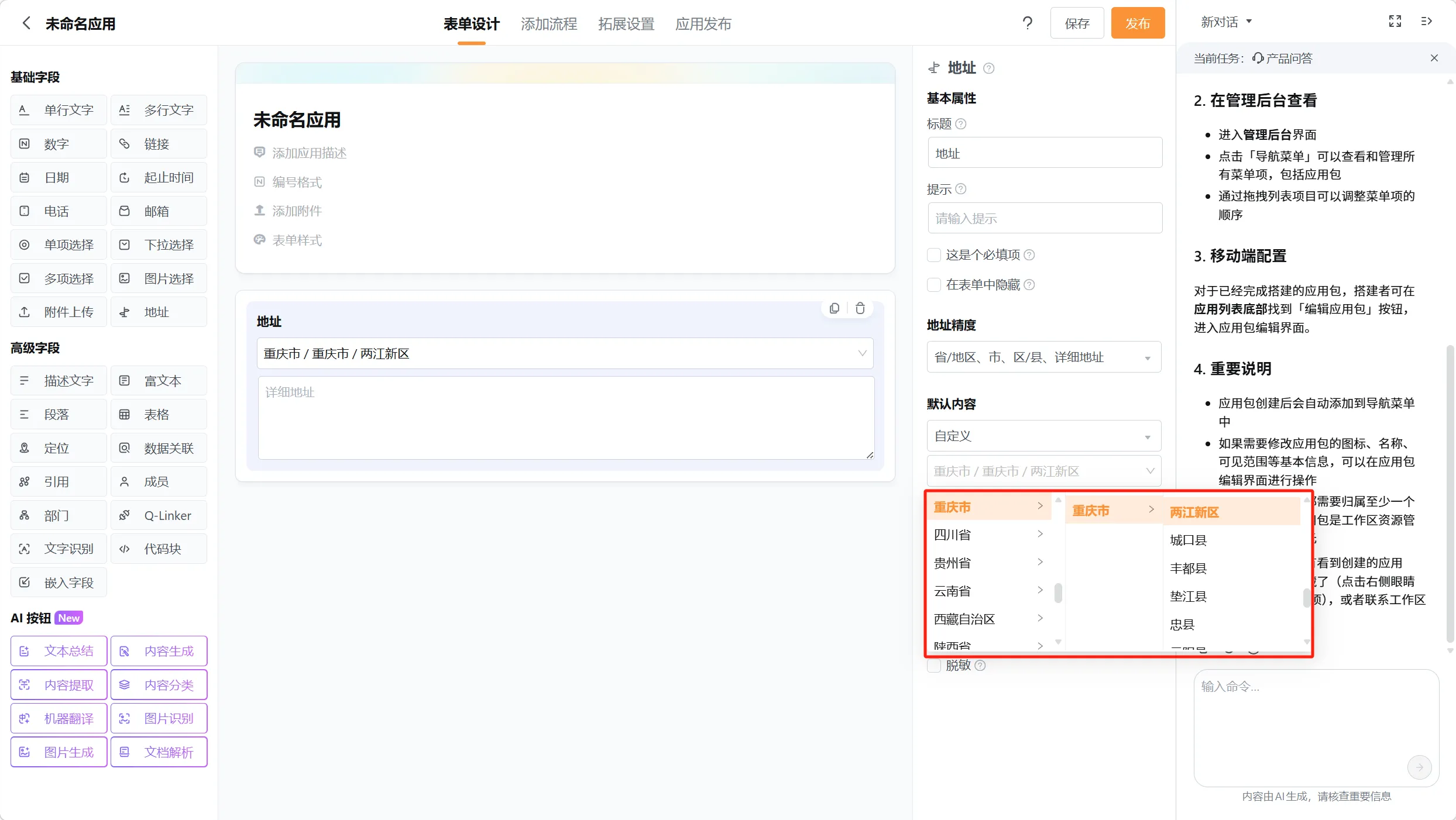Viewport: 1456px width, 820px height.
Task: Switch to 表单设计 tab
Action: pyautogui.click(x=471, y=24)
